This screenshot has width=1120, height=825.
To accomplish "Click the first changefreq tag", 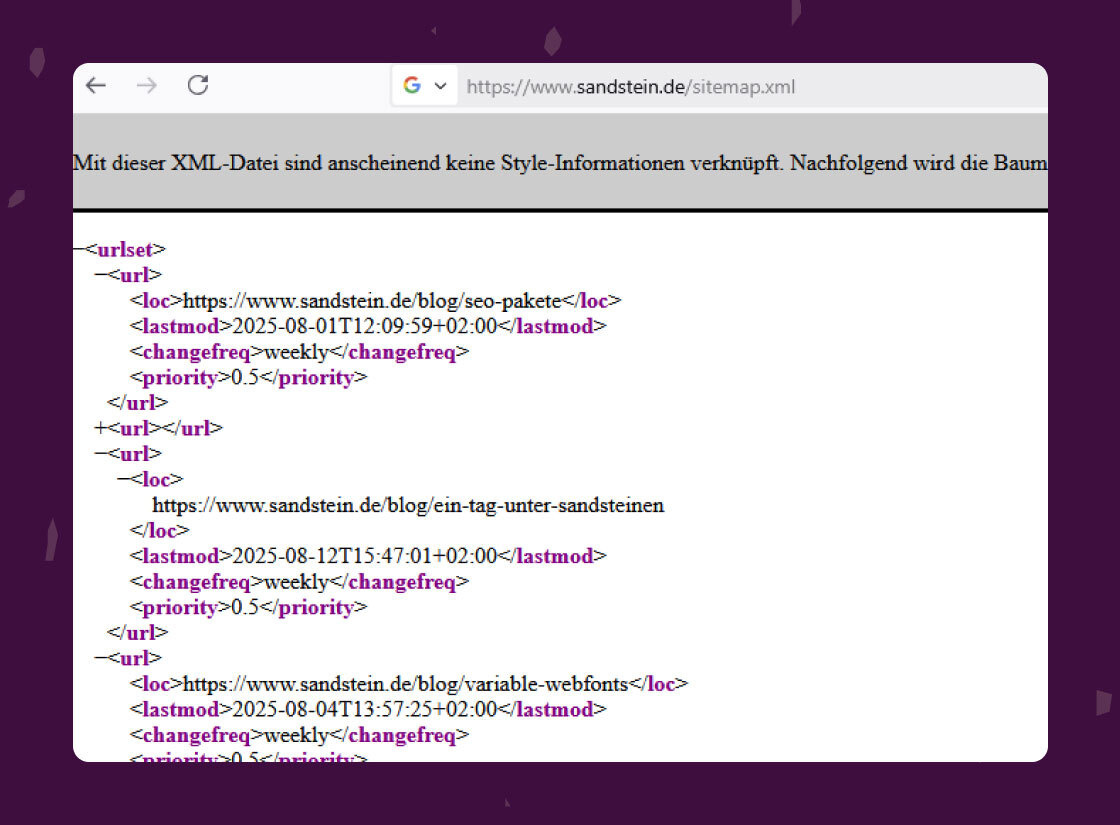I will (196, 352).
